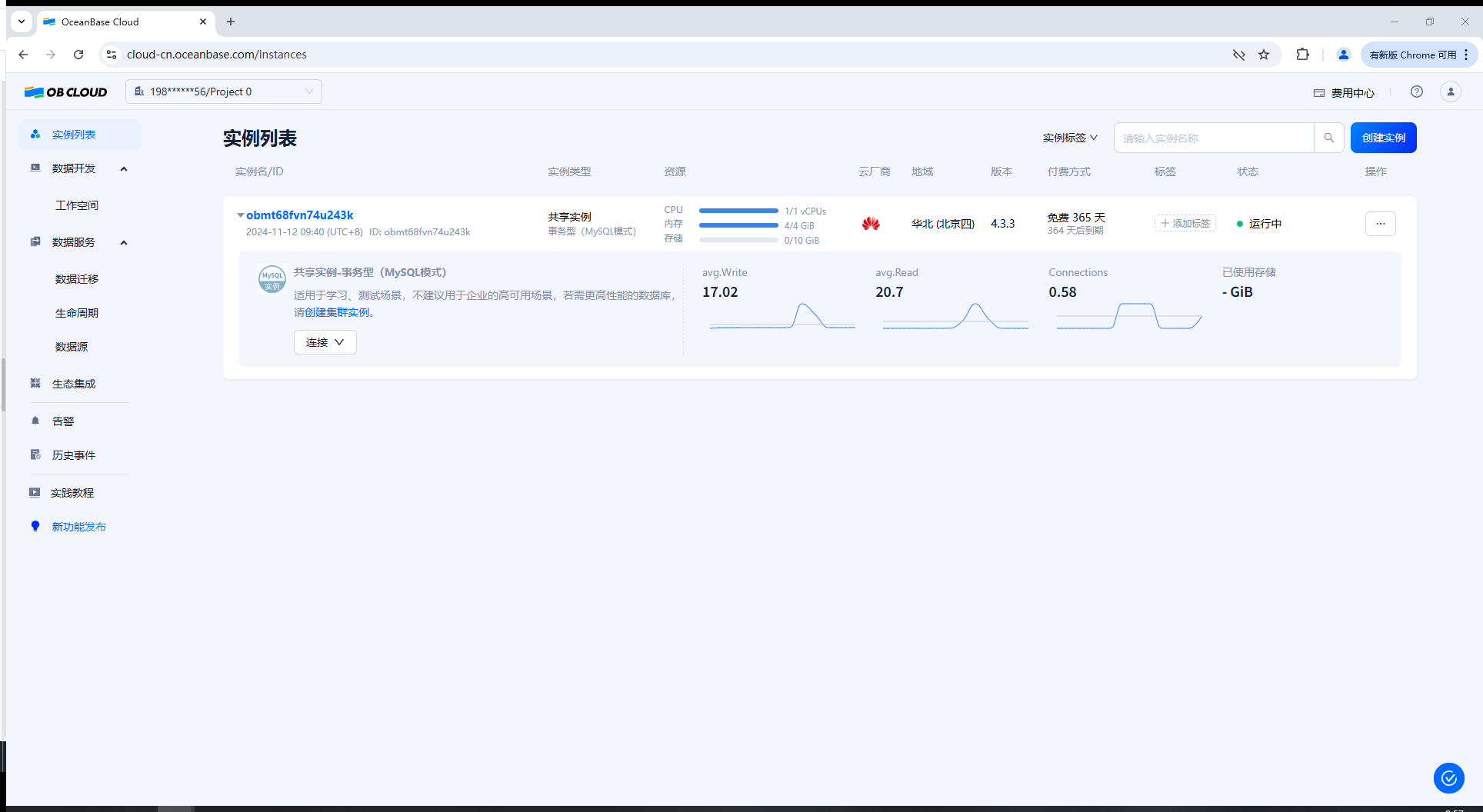
Task: Collapse the obmt68fvn74u243k instance details
Action: click(241, 215)
